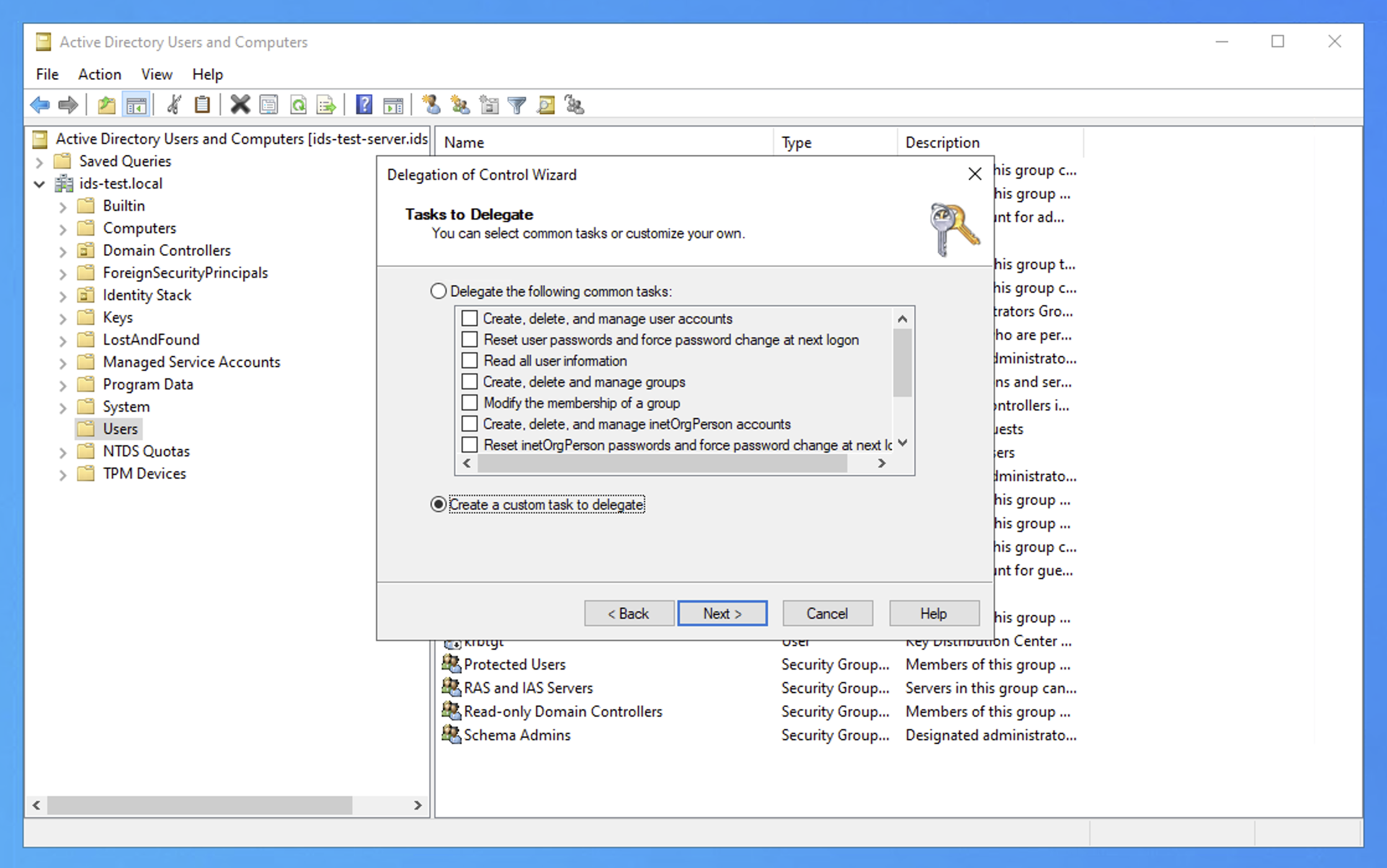Click the Create new organizational unit icon
Image resolution: width=1387 pixels, height=868 pixels.
[489, 105]
